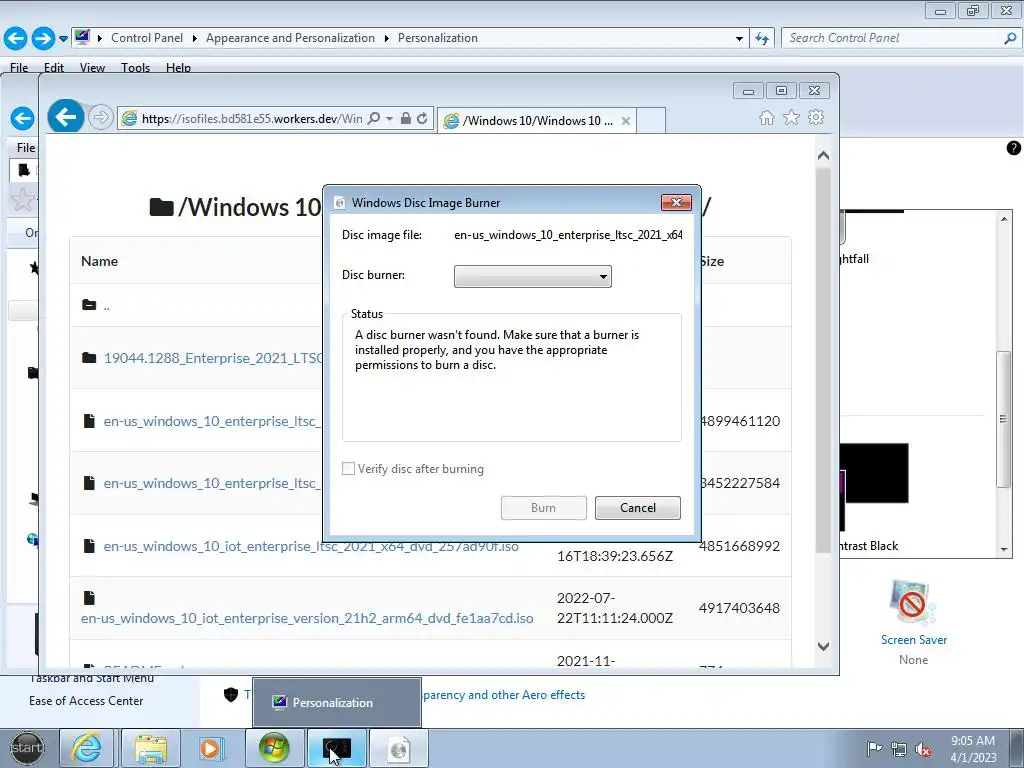Click Control Panel breadcrumb segment
Viewport: 1024px width, 768px height.
[147, 38]
